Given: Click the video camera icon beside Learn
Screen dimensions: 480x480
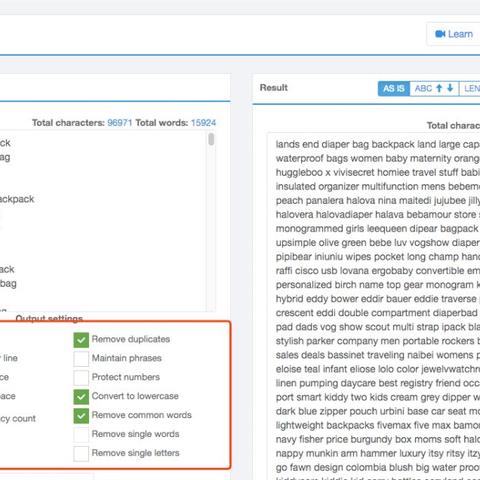Looking at the screenshot, I should pyautogui.click(x=440, y=34).
